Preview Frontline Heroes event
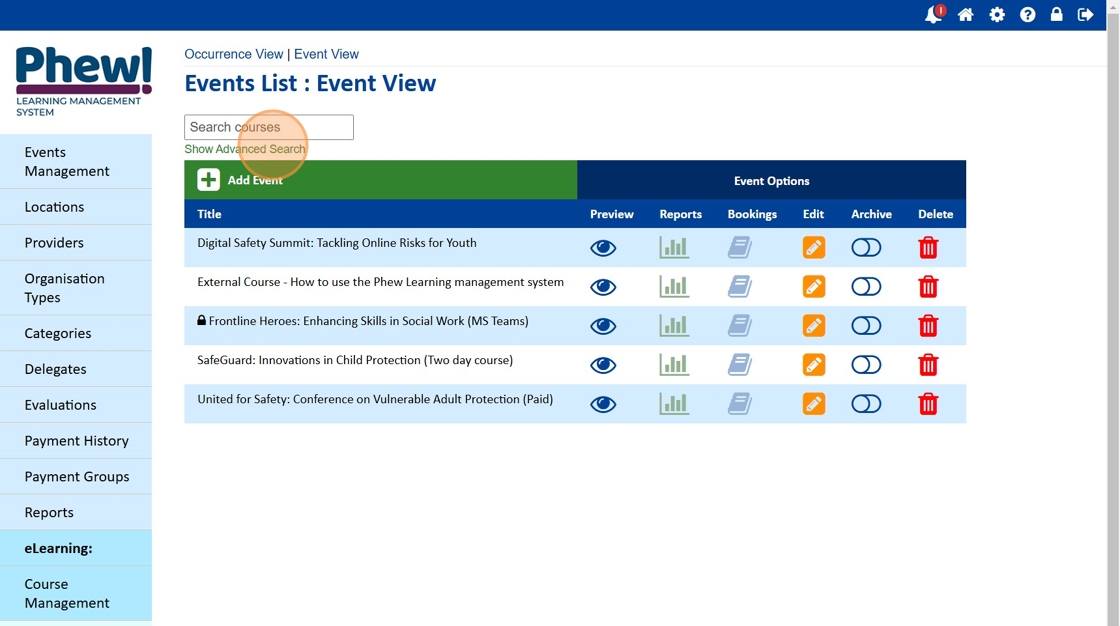Screen dimensions: 1120x626 click(603, 326)
